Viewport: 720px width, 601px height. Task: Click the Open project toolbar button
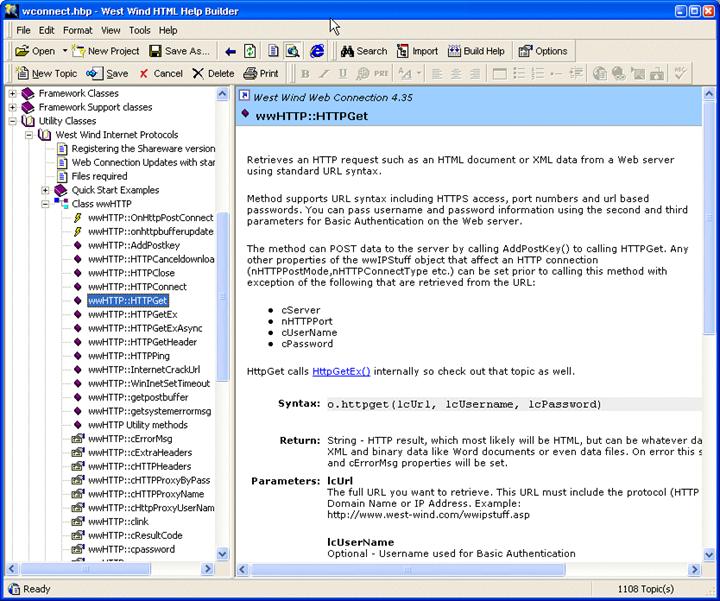(x=35, y=51)
